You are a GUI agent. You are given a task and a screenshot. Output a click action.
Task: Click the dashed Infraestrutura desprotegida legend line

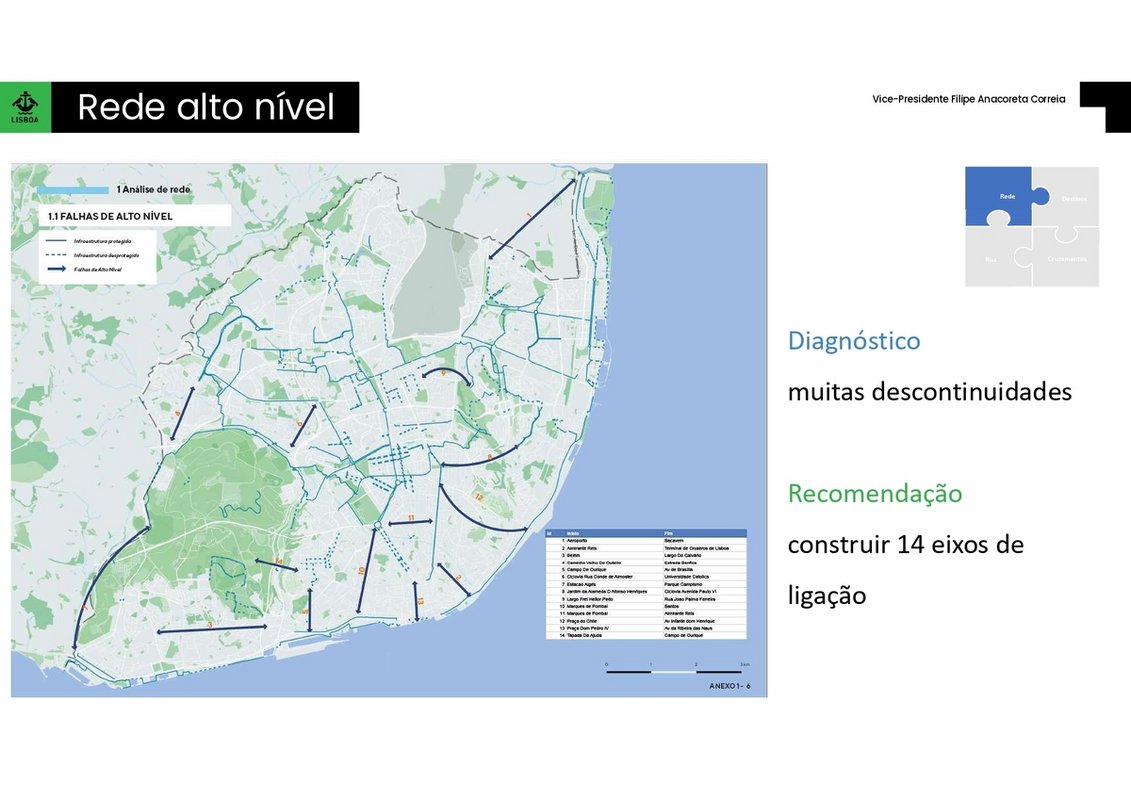[x=55, y=255]
